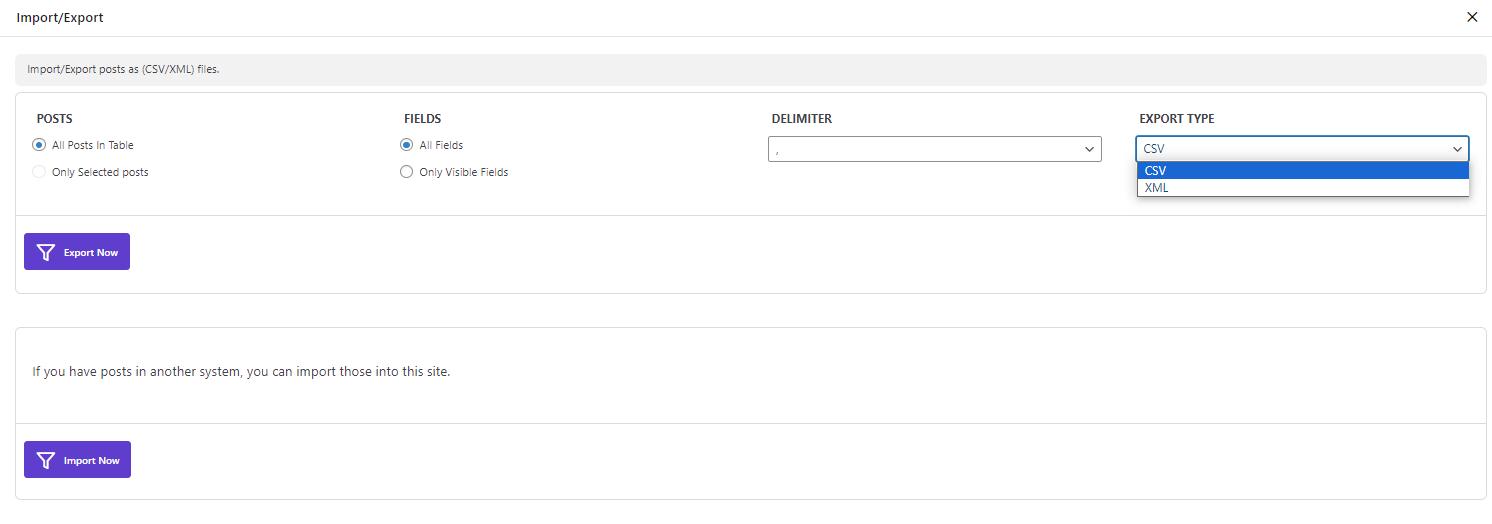Image resolution: width=1492 pixels, height=524 pixels.
Task: Click the funnel icon on Export Now
Action: coord(45,252)
